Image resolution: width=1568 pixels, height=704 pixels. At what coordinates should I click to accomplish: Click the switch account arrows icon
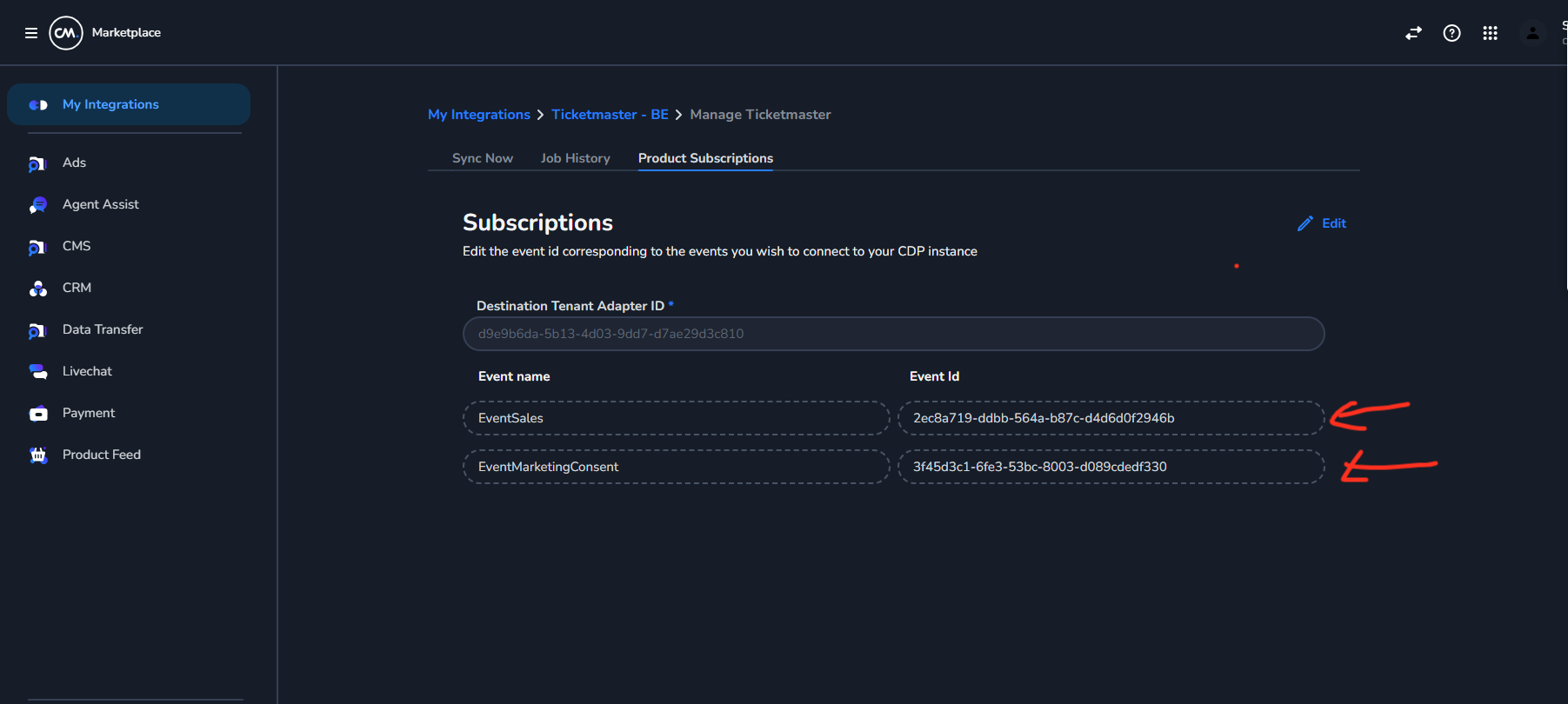tap(1413, 33)
